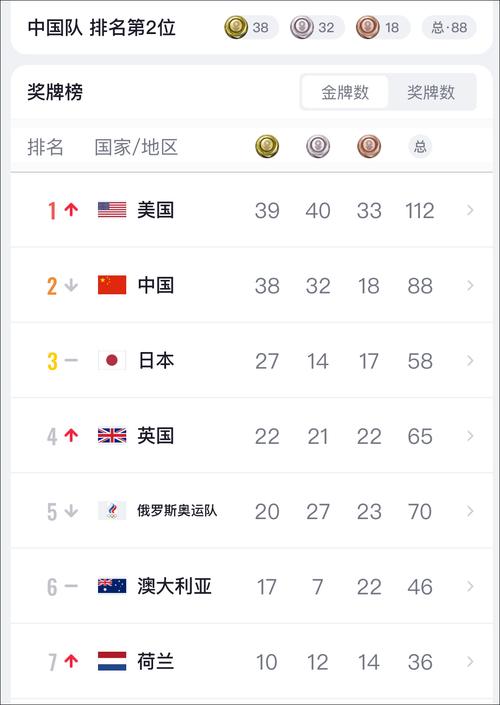Click the gold medal column header icon
This screenshot has width=500, height=705.
[267, 147]
